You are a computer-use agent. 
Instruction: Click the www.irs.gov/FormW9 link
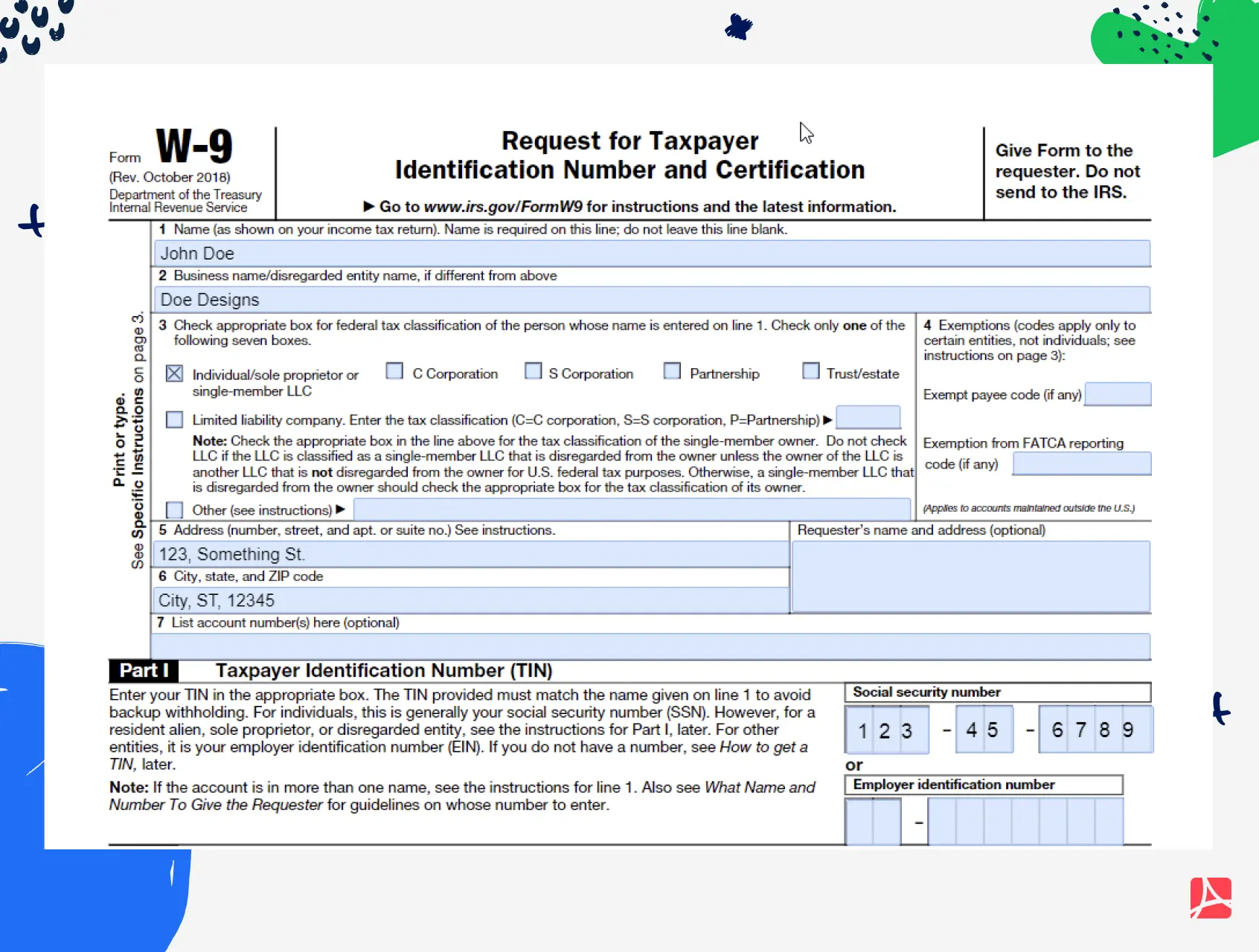(x=504, y=207)
